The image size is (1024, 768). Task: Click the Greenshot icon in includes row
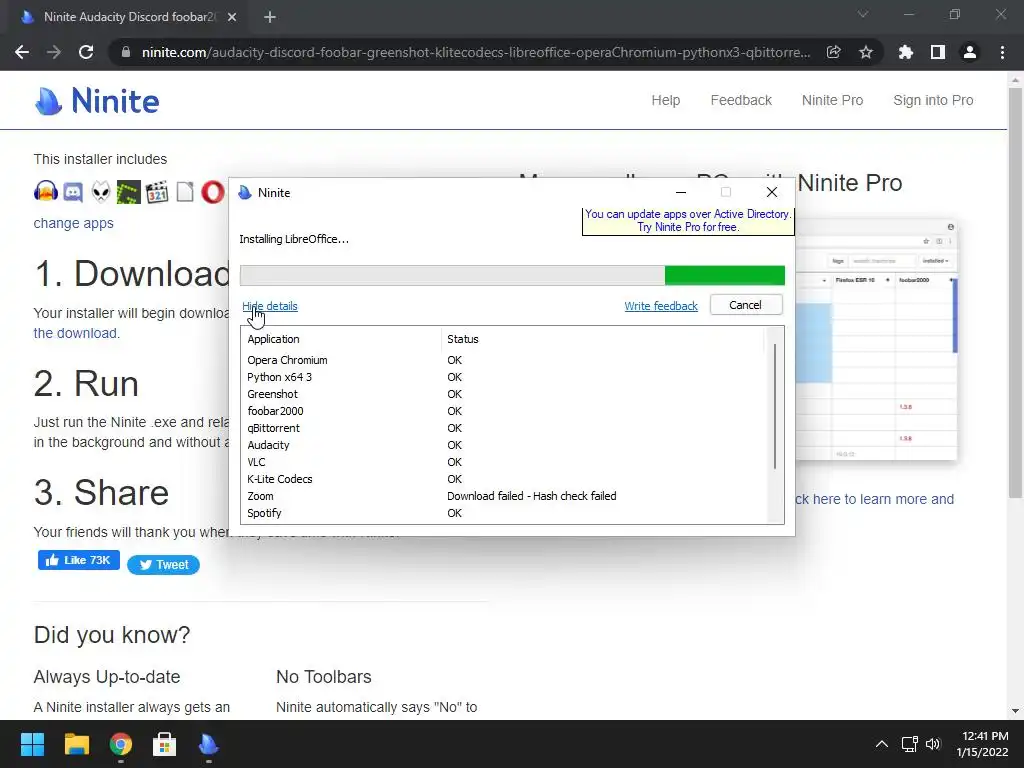point(129,192)
